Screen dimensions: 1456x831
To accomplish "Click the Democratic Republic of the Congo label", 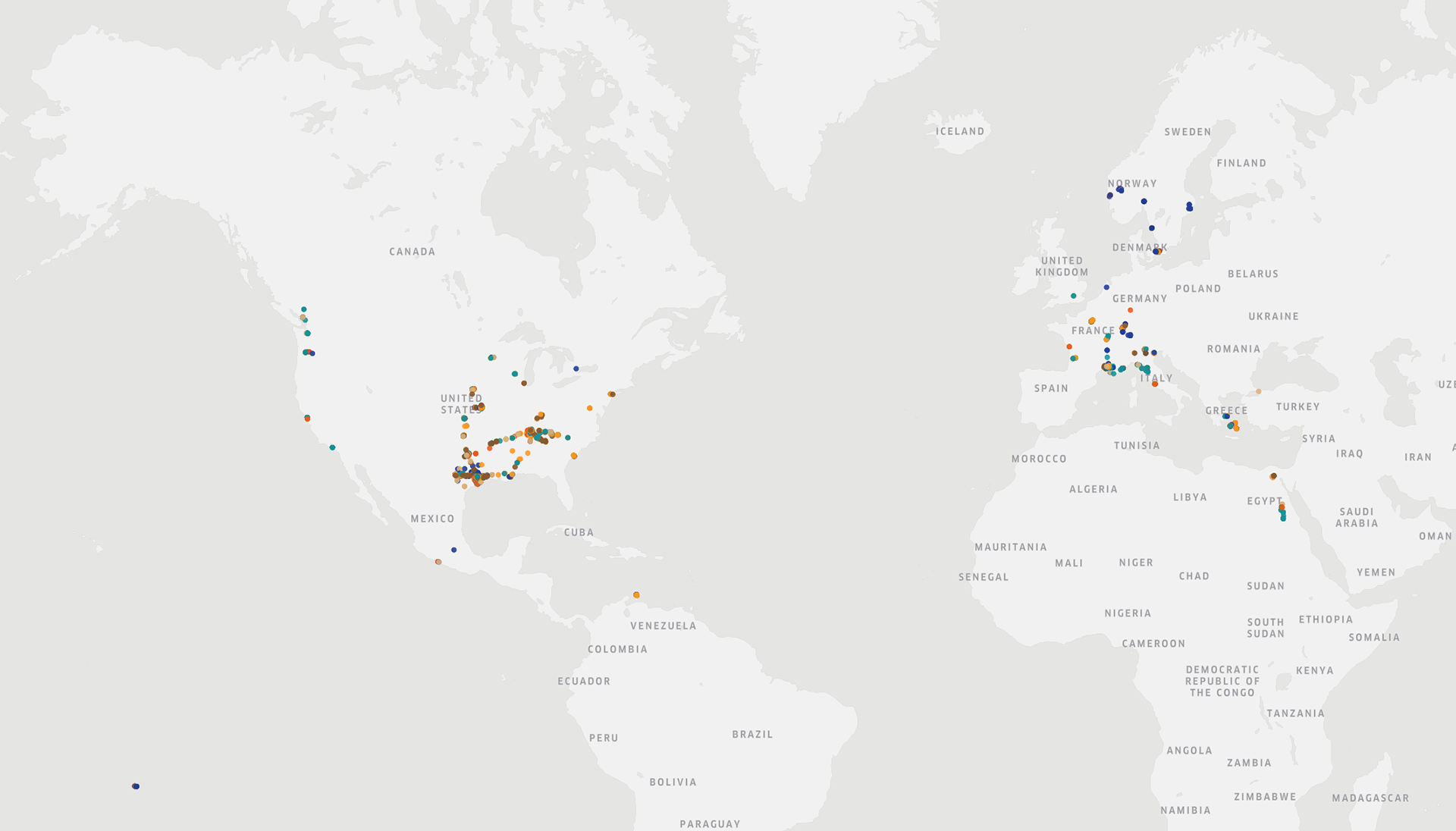I will tap(1222, 681).
